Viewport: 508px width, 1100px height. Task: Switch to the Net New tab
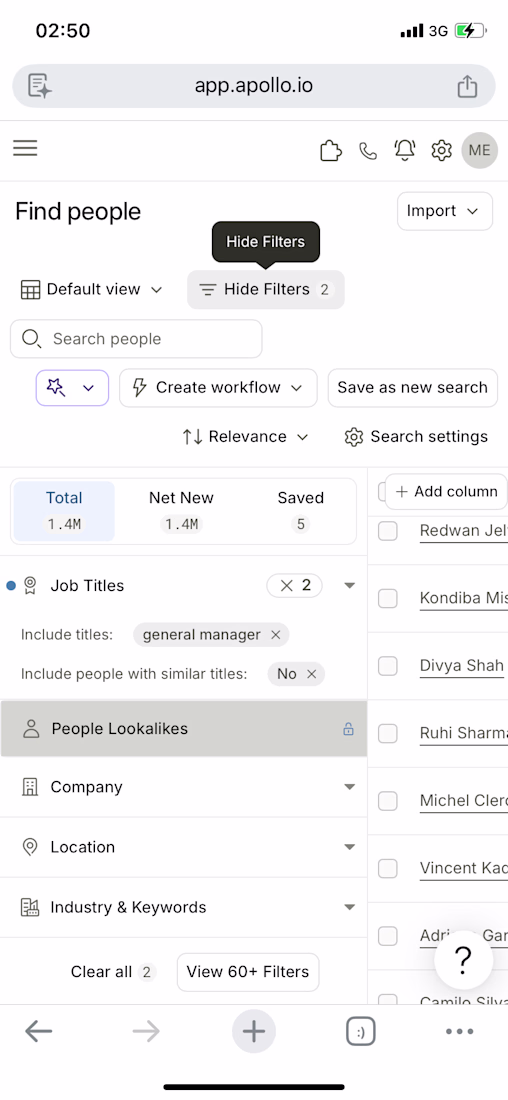click(181, 511)
